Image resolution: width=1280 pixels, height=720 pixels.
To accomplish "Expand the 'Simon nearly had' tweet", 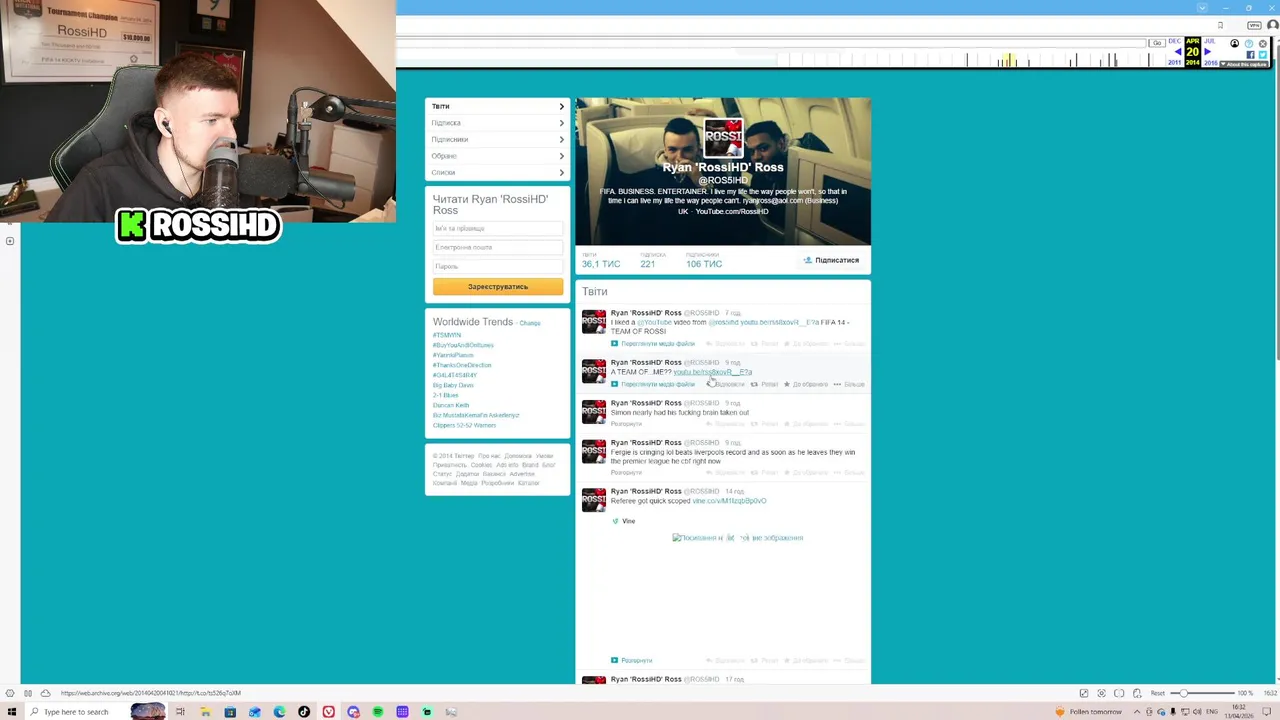I will 626,424.
